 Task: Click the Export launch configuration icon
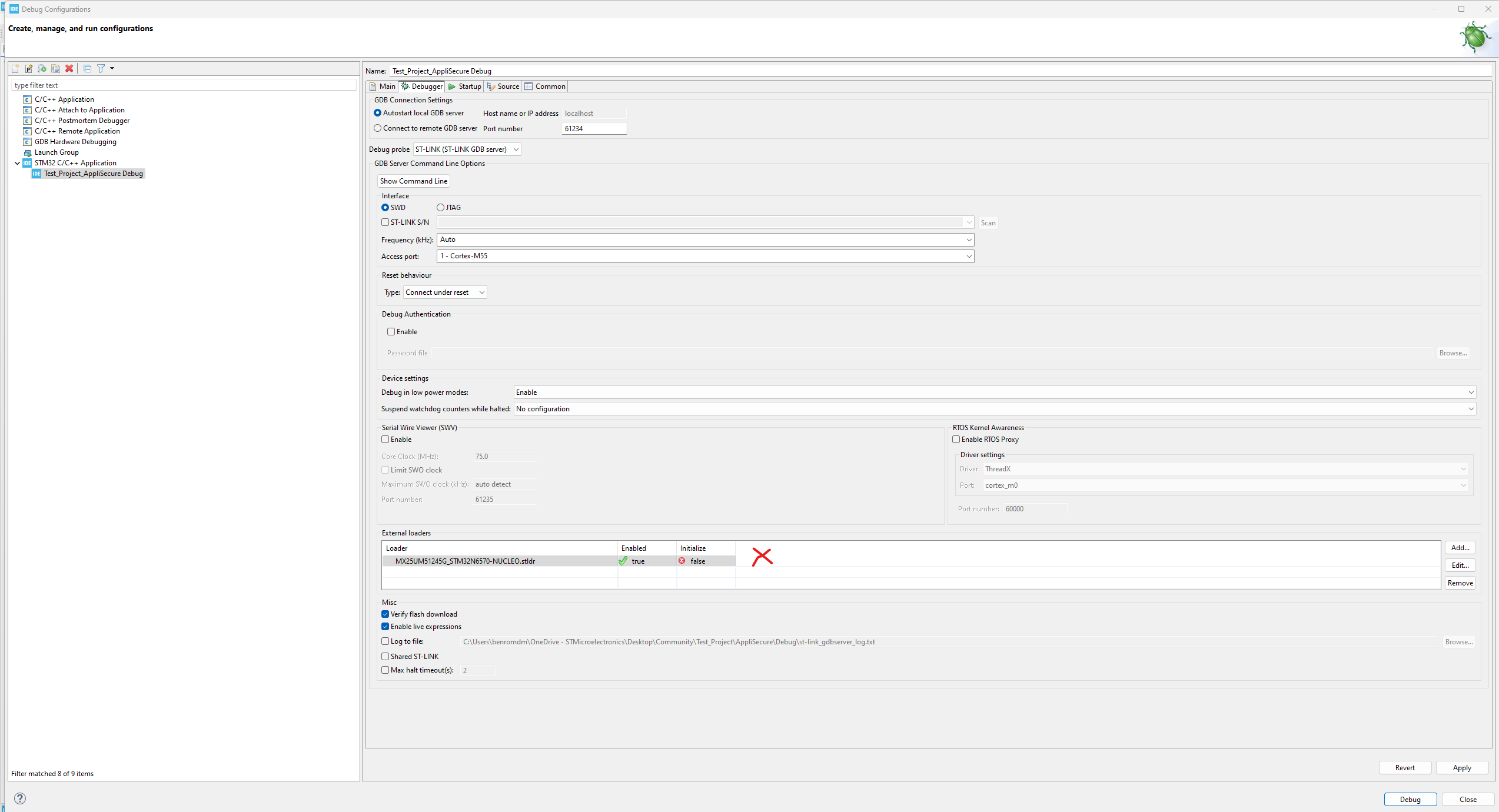point(42,68)
